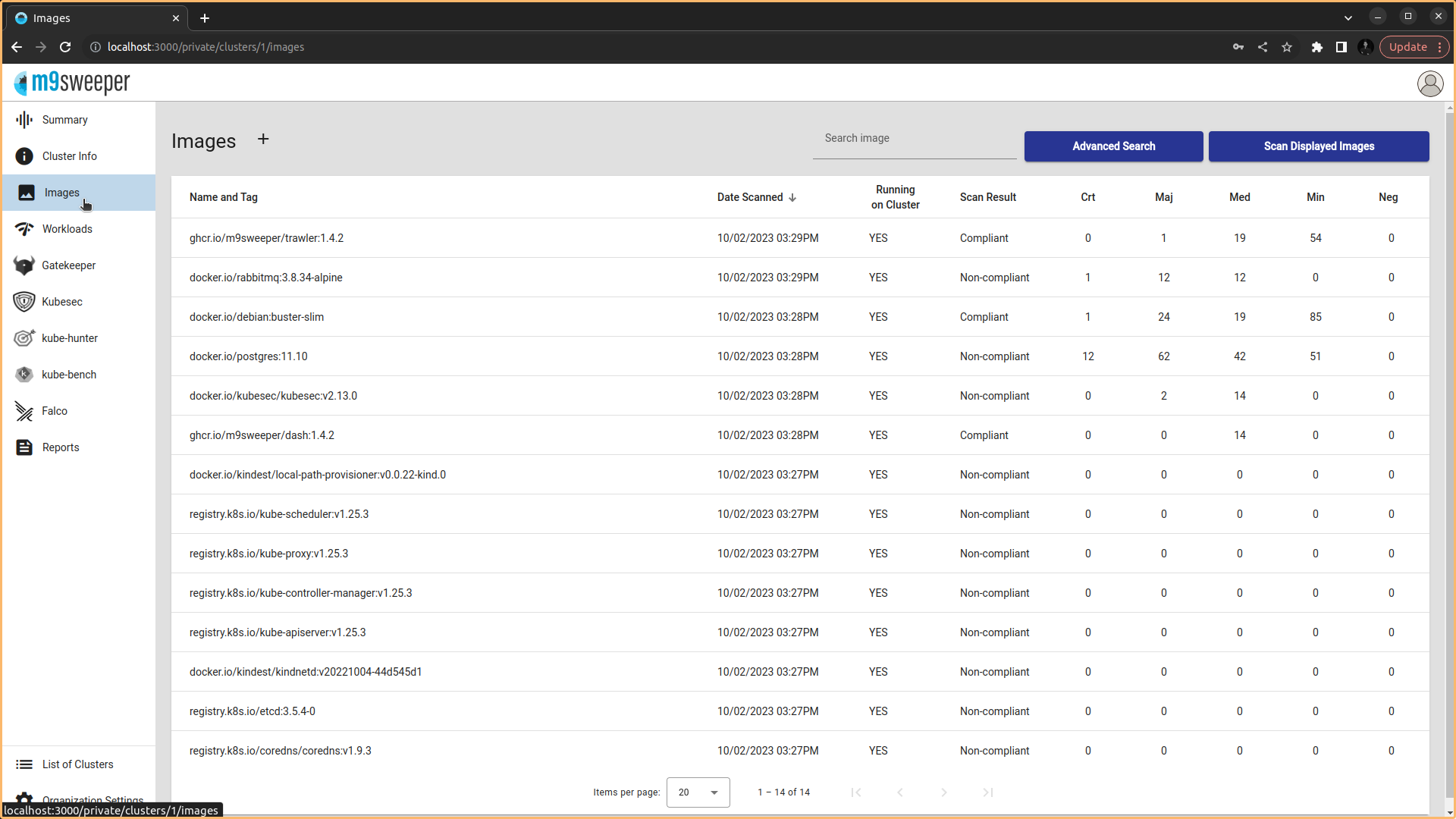Open the docker.io/postgres:11.10 image row

point(249,356)
